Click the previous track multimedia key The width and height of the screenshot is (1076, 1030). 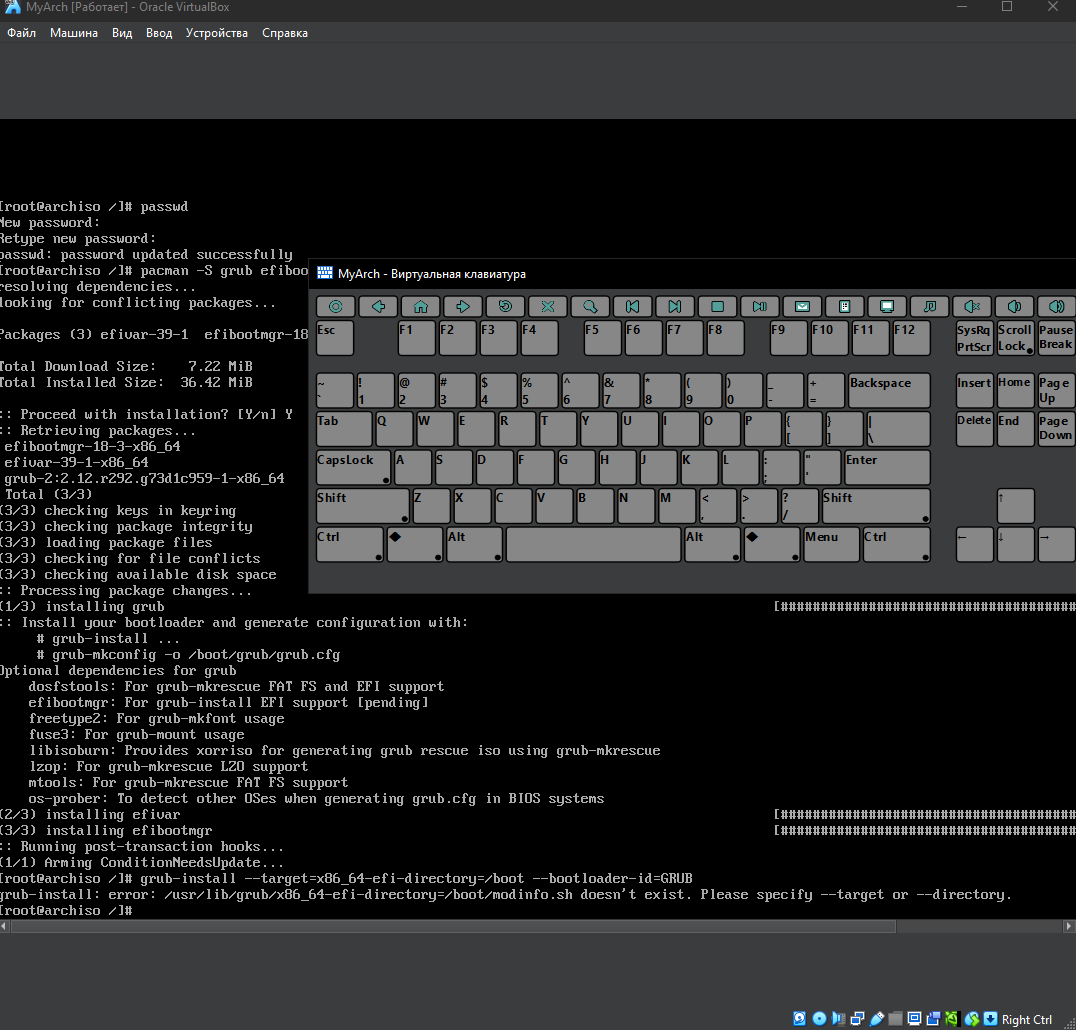point(633,306)
